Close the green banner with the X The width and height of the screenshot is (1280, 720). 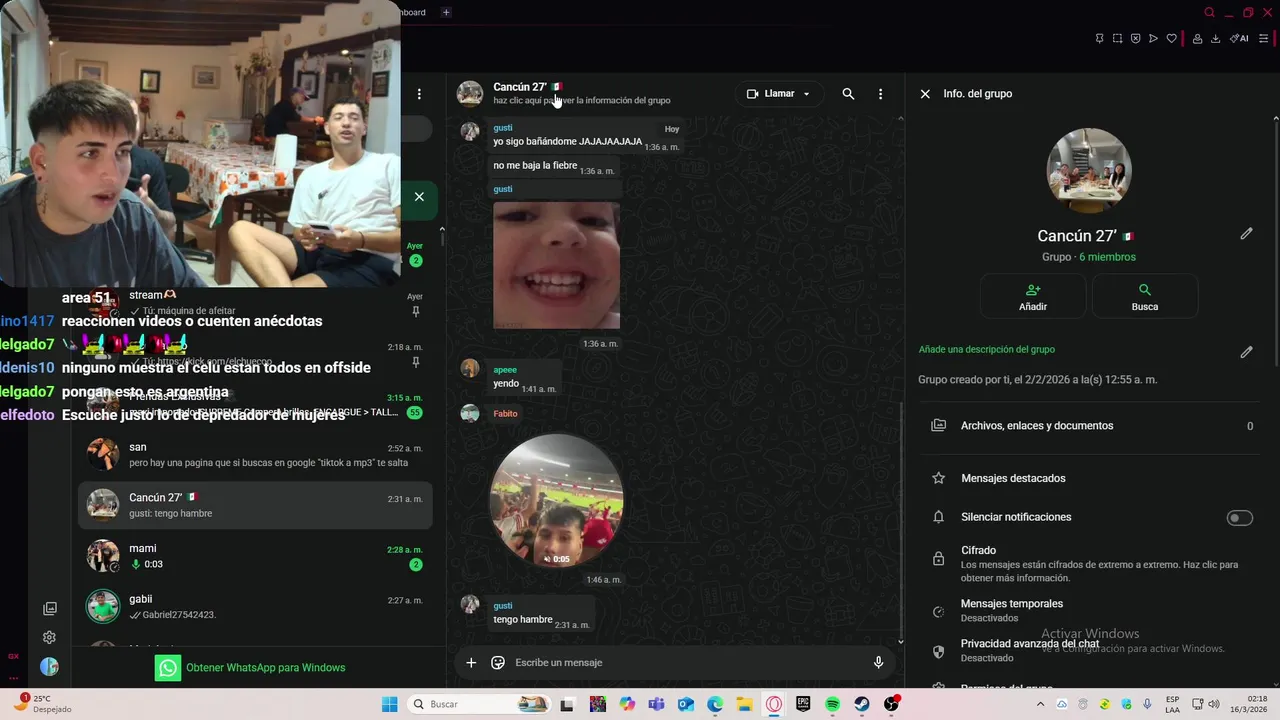[x=419, y=197]
